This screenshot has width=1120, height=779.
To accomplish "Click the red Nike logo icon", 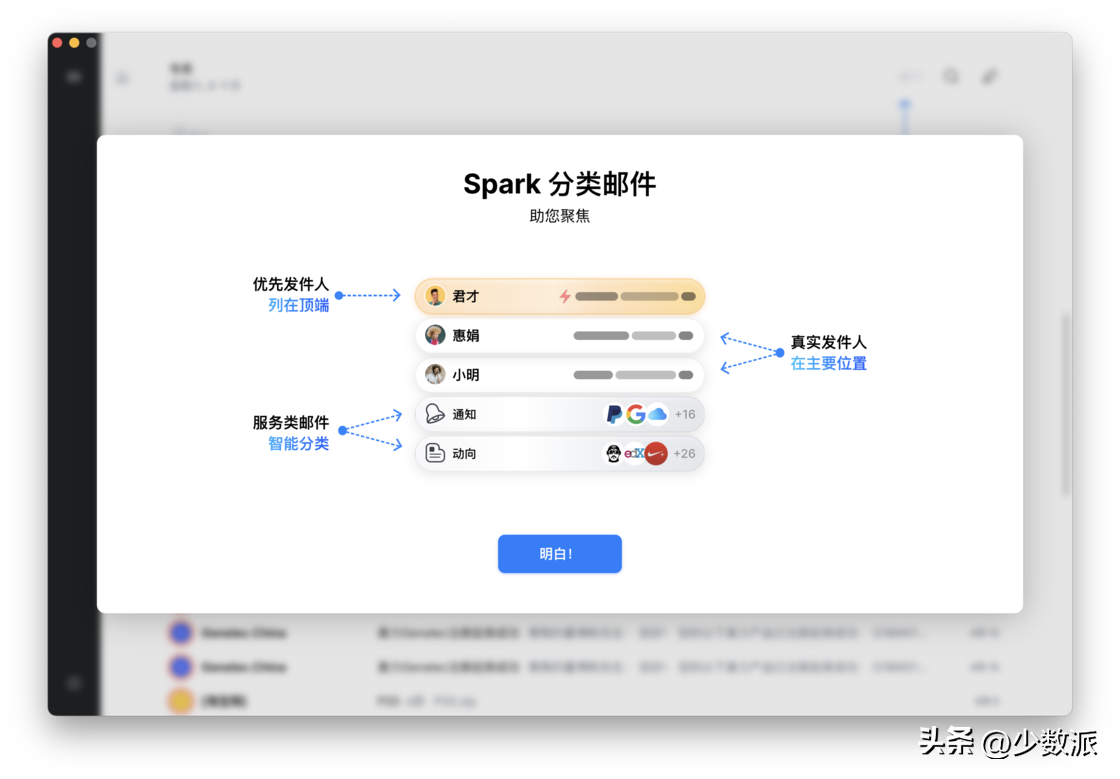I will click(656, 453).
